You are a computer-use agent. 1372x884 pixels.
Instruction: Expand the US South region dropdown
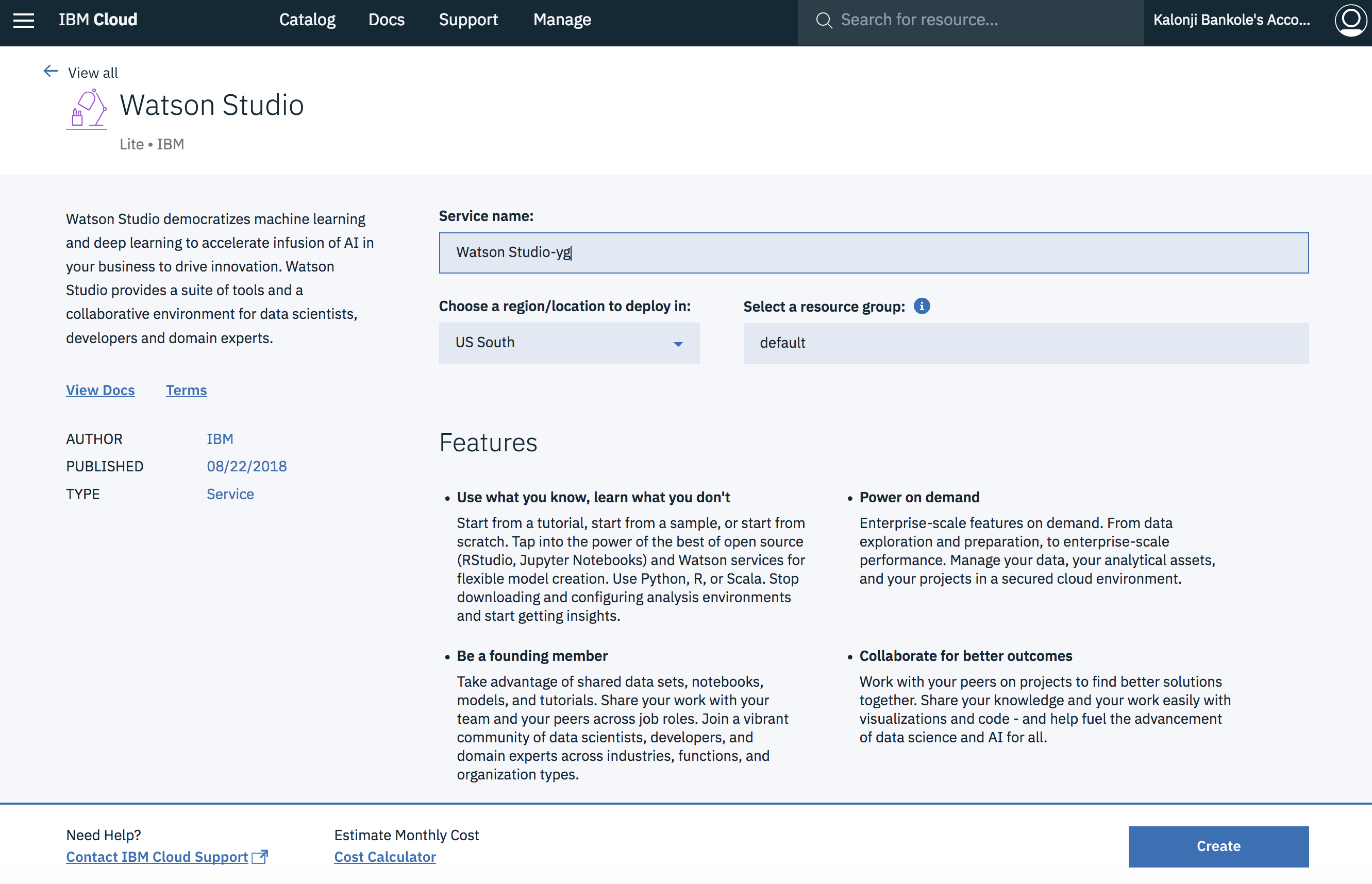tap(568, 343)
